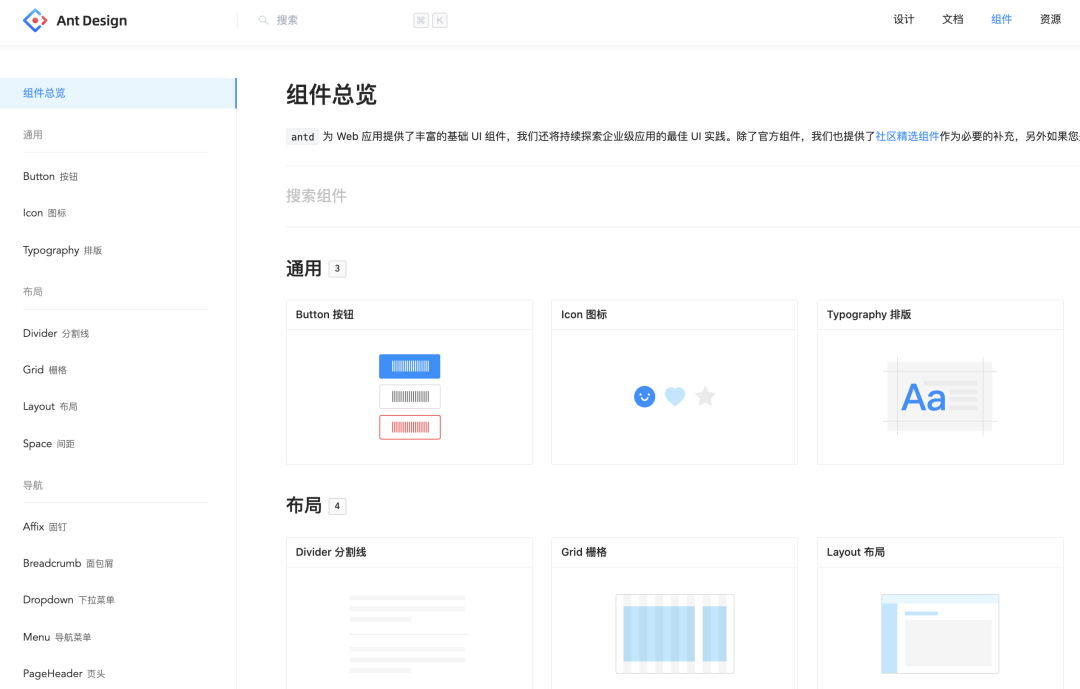Click the blue primary button illustration

pyautogui.click(x=410, y=367)
